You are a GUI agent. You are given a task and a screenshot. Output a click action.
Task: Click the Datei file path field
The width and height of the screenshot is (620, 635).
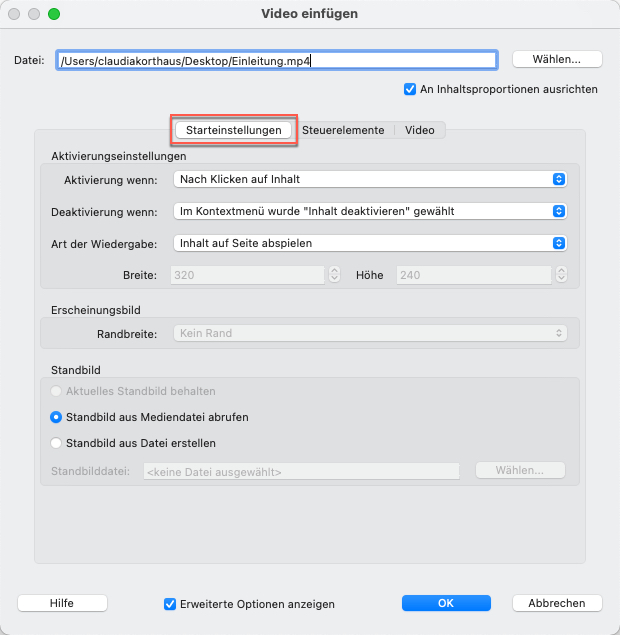[x=276, y=60]
